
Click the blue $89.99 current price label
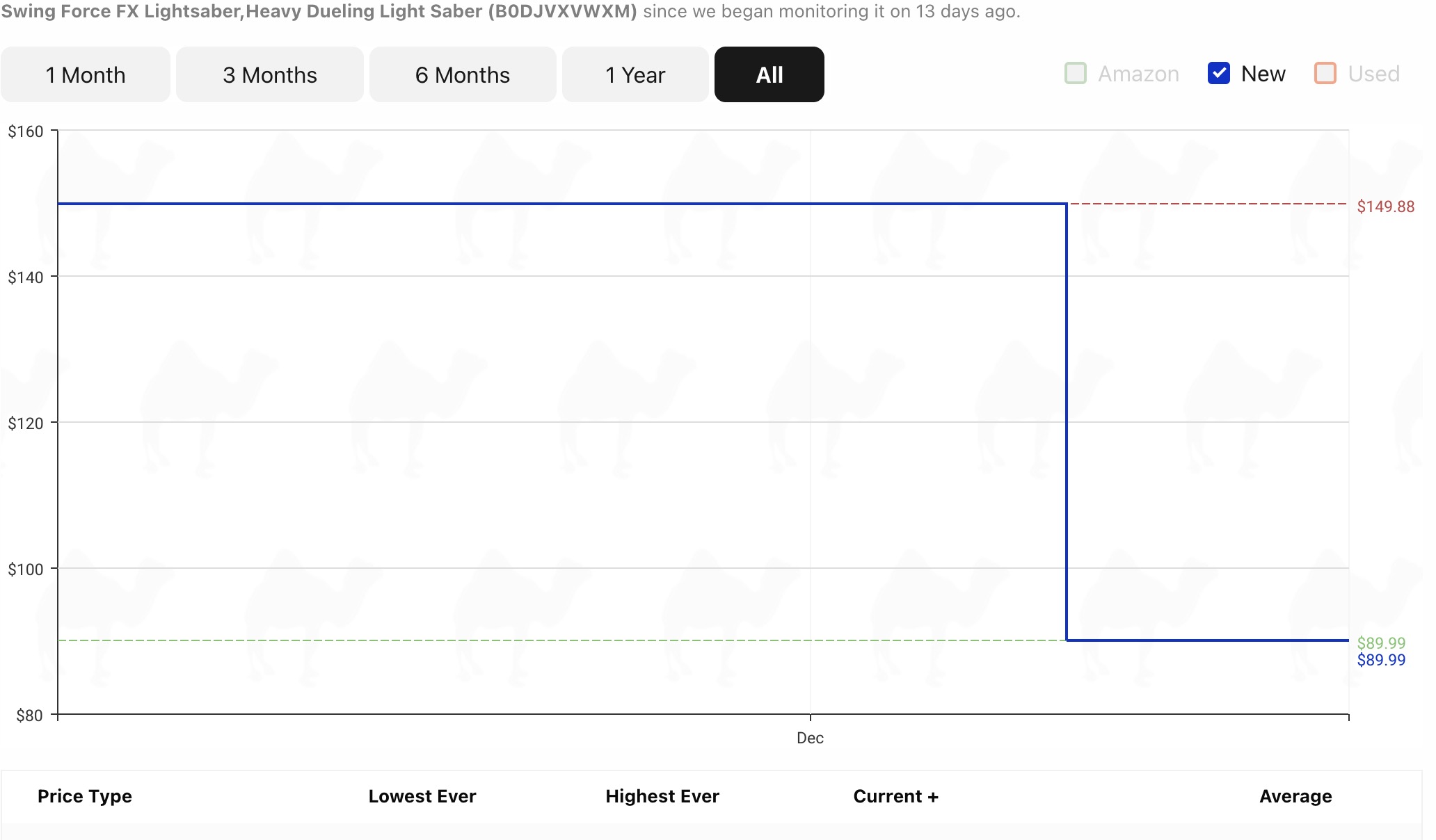click(x=1381, y=660)
